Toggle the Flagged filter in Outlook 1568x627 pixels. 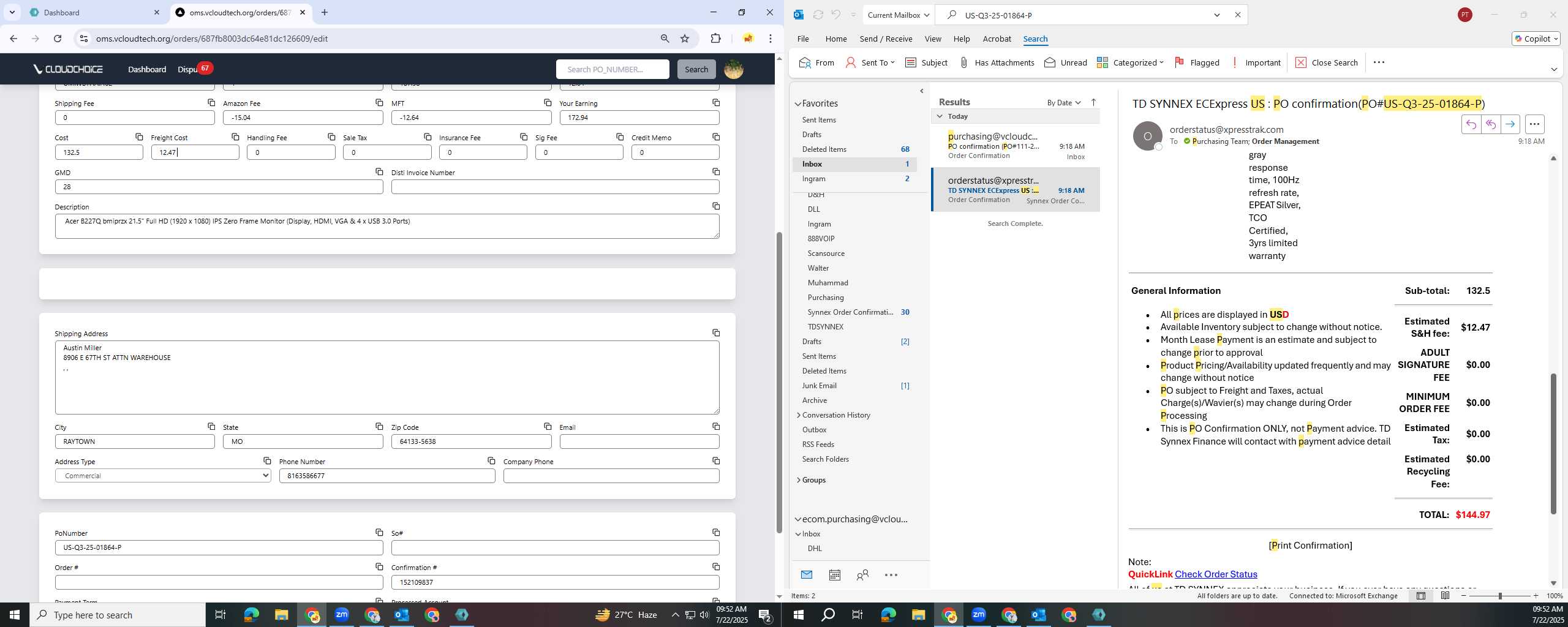1197,62
